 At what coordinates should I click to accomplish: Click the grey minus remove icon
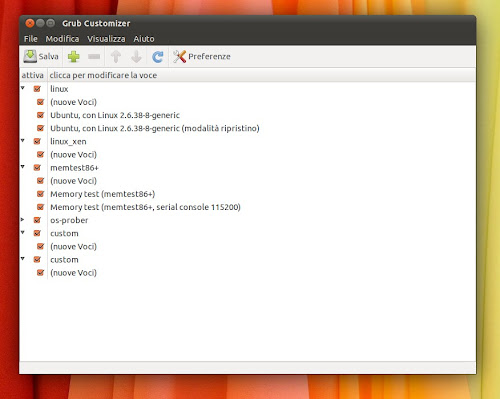(94, 57)
